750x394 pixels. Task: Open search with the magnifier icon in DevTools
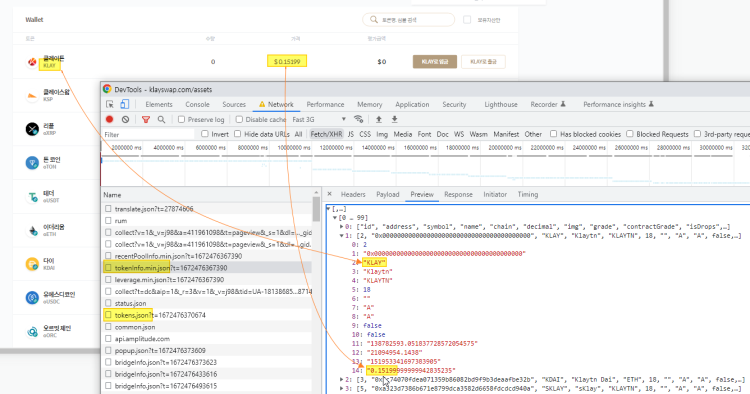tap(161, 120)
